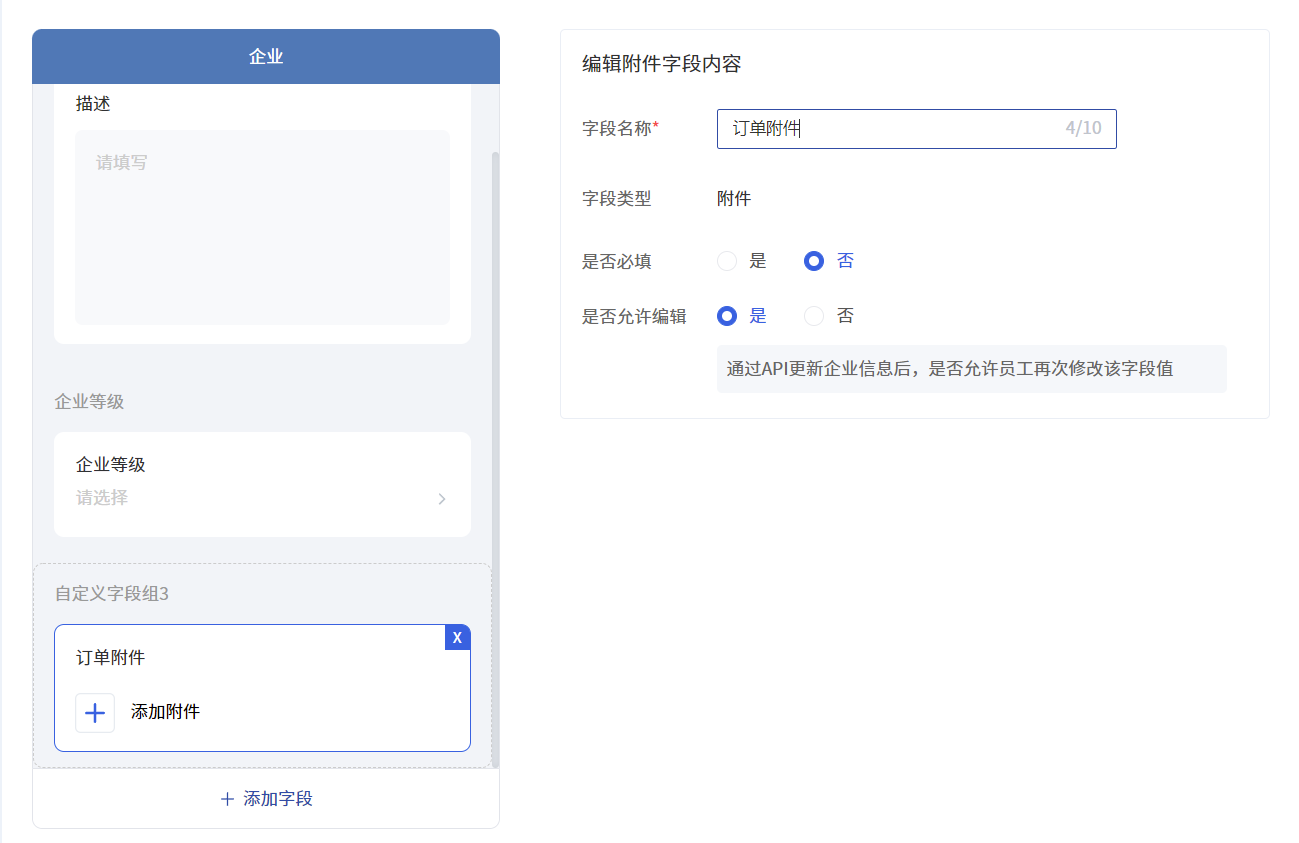Click the 订单附件 title in the field card
Screen dimensions: 1299x843
point(110,658)
